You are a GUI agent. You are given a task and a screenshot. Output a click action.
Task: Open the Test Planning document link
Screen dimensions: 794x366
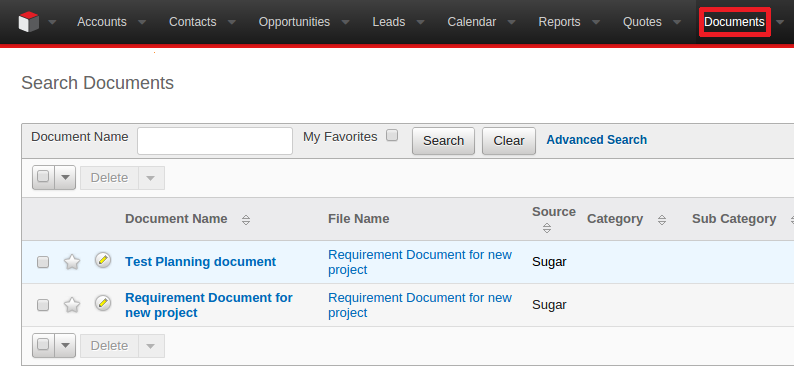click(201, 262)
